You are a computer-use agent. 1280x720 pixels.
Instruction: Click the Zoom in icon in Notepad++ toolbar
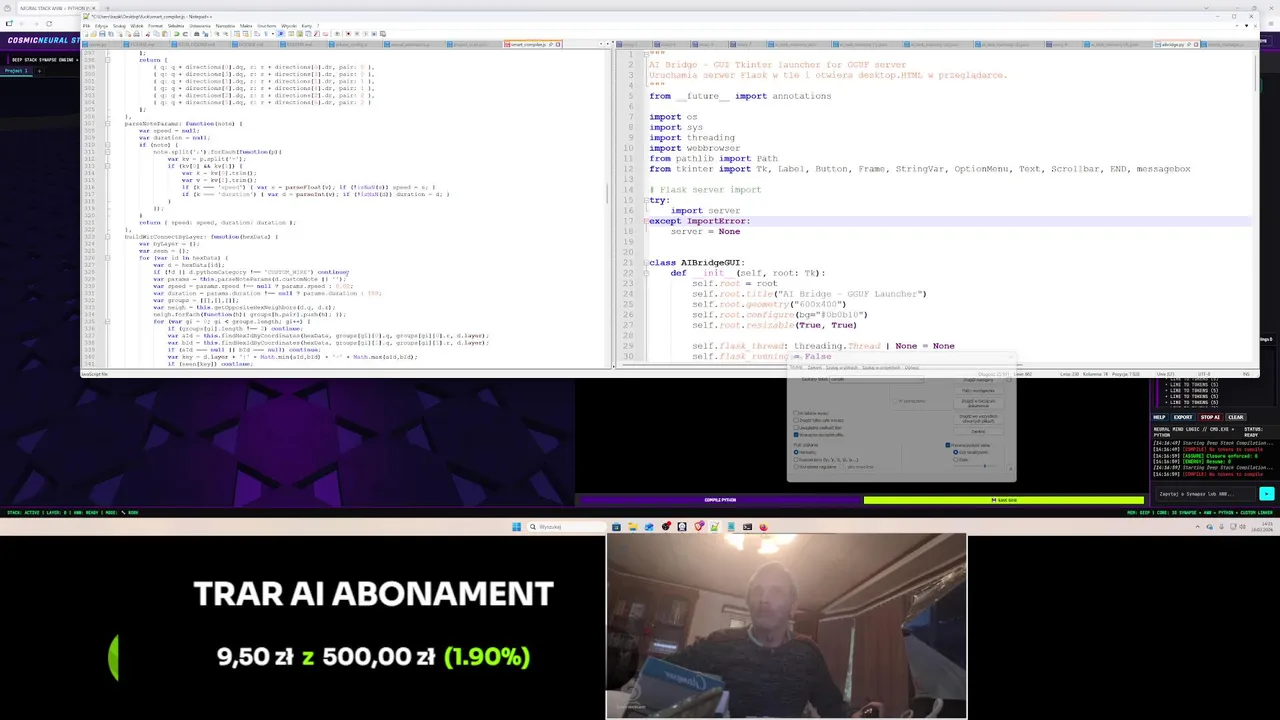pos(217,34)
